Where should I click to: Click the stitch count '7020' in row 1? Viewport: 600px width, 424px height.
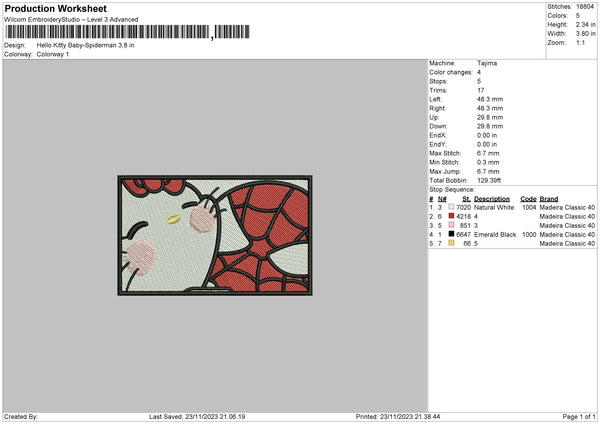pos(463,207)
